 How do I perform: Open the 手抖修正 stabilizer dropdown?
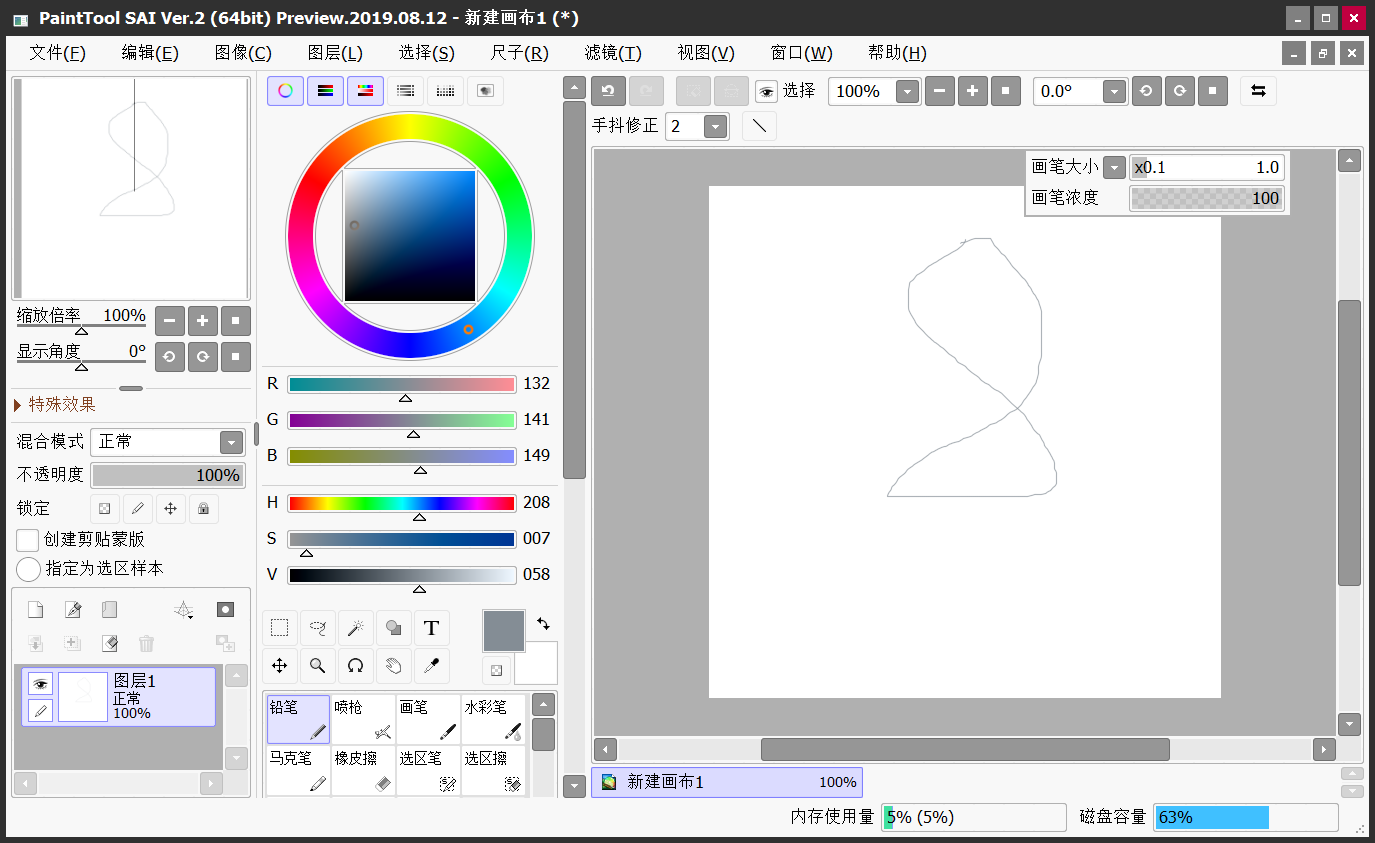tap(715, 126)
